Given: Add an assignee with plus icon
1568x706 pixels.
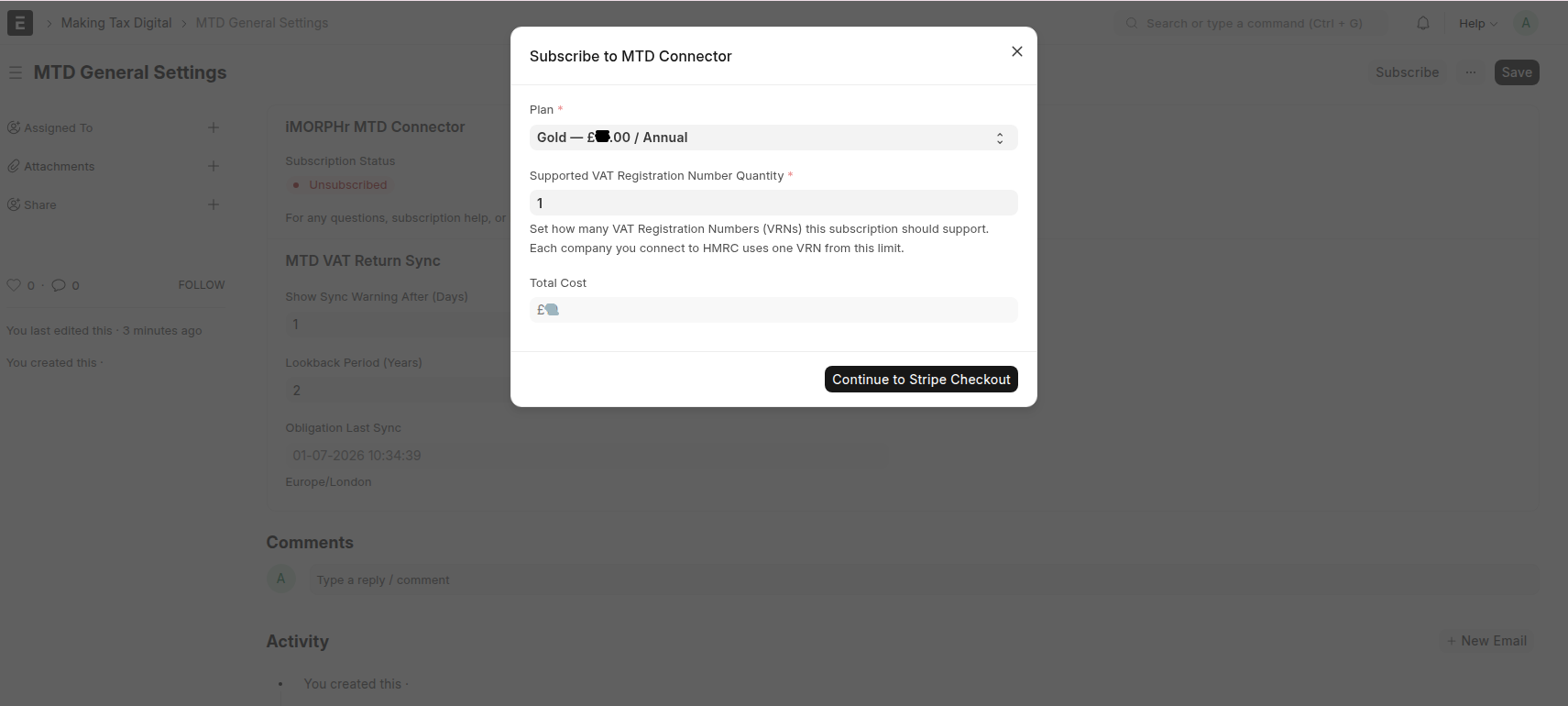Looking at the screenshot, I should (x=214, y=127).
